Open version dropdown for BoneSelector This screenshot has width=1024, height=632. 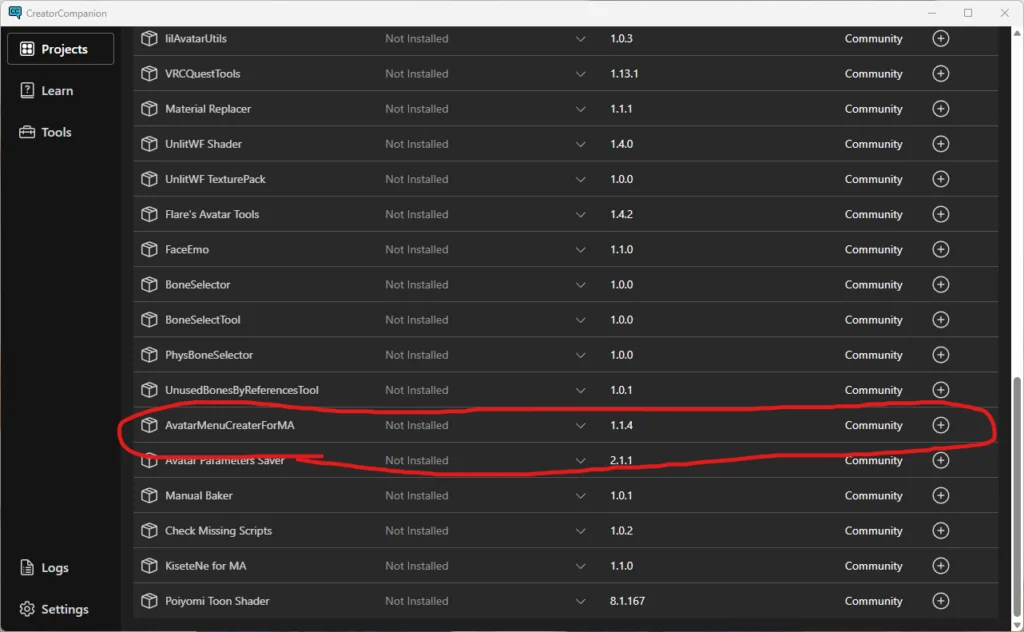click(580, 285)
